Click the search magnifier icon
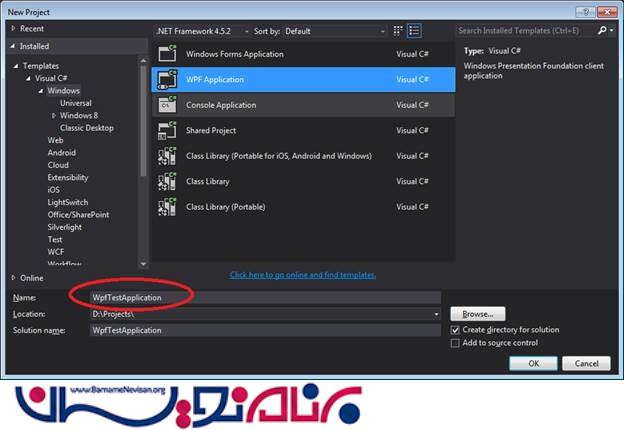The height and width of the screenshot is (430, 624). pos(602,30)
